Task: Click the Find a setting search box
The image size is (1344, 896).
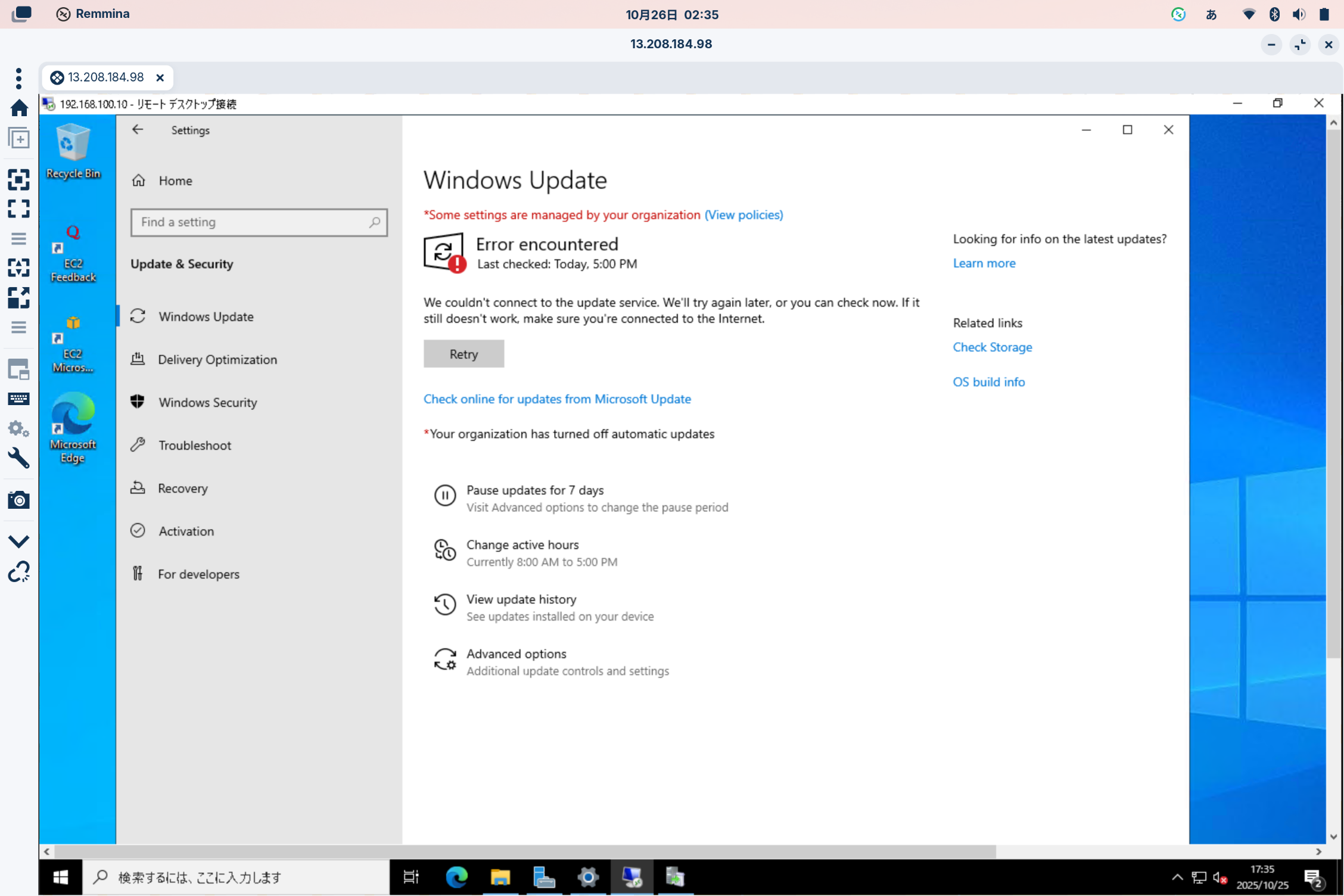Action: [x=259, y=222]
